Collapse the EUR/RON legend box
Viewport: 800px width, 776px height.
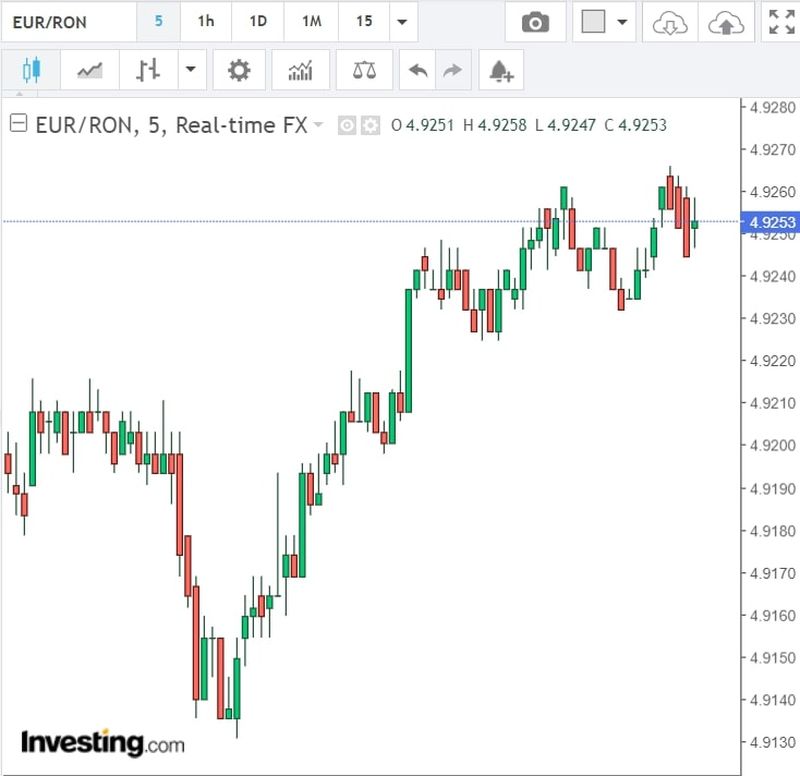coord(18,124)
